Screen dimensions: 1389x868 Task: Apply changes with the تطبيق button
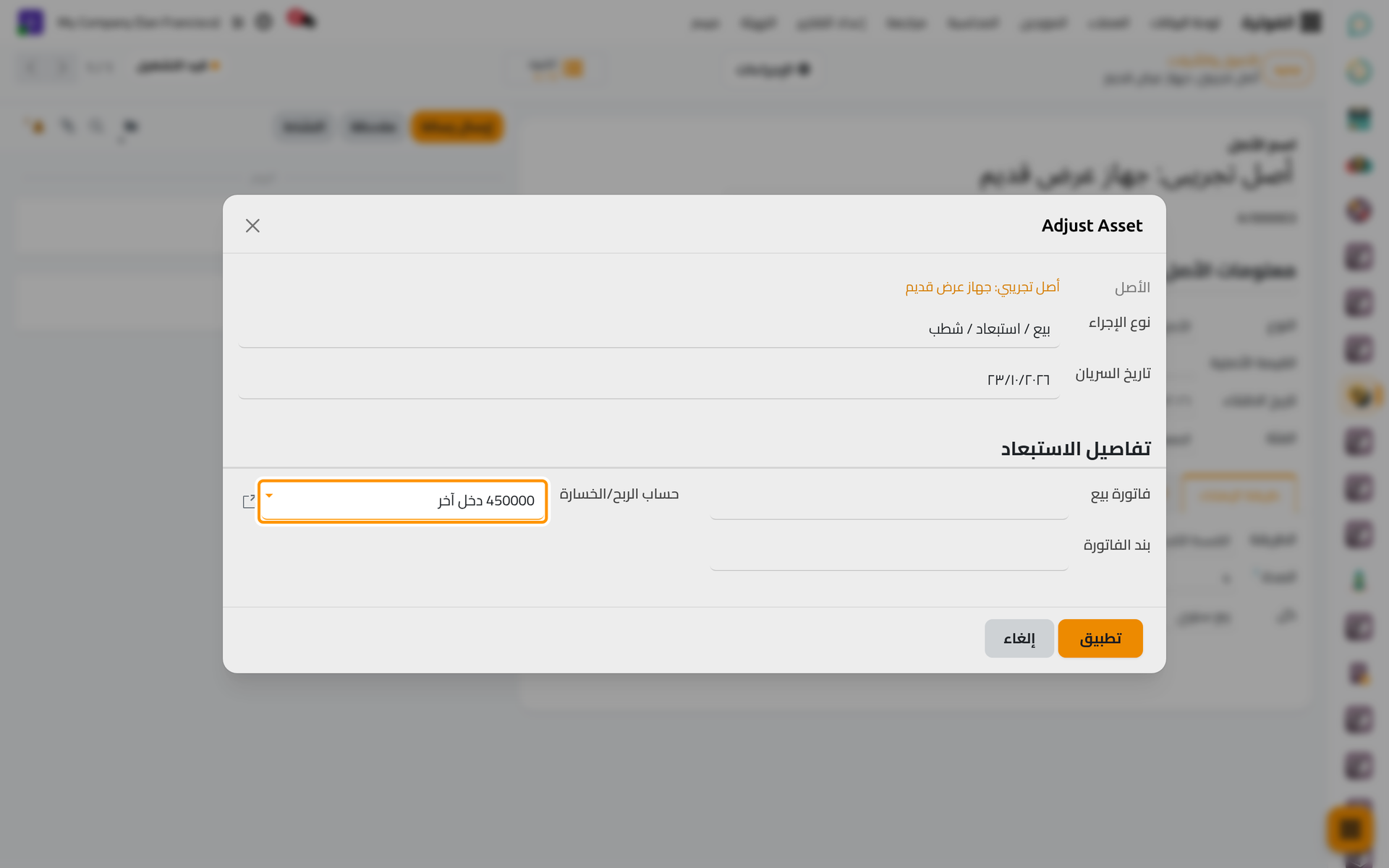click(x=1100, y=638)
